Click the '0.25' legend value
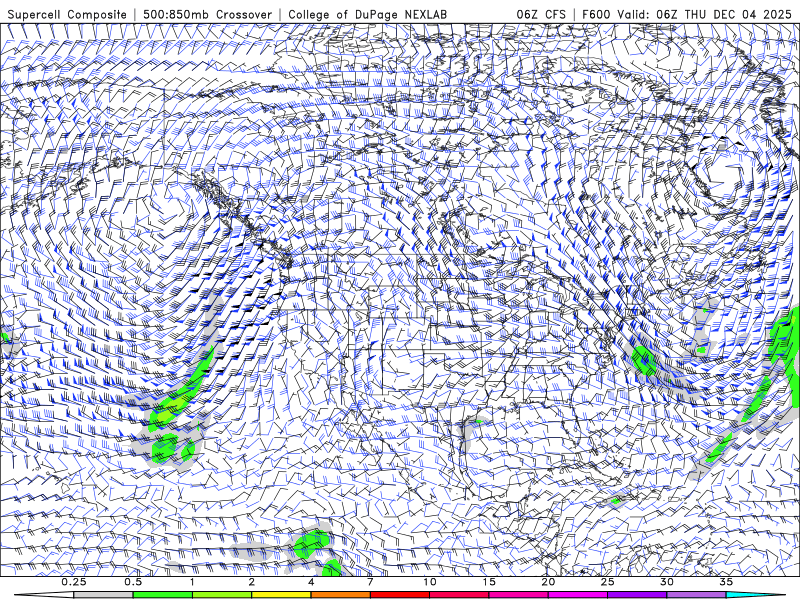 [74, 582]
